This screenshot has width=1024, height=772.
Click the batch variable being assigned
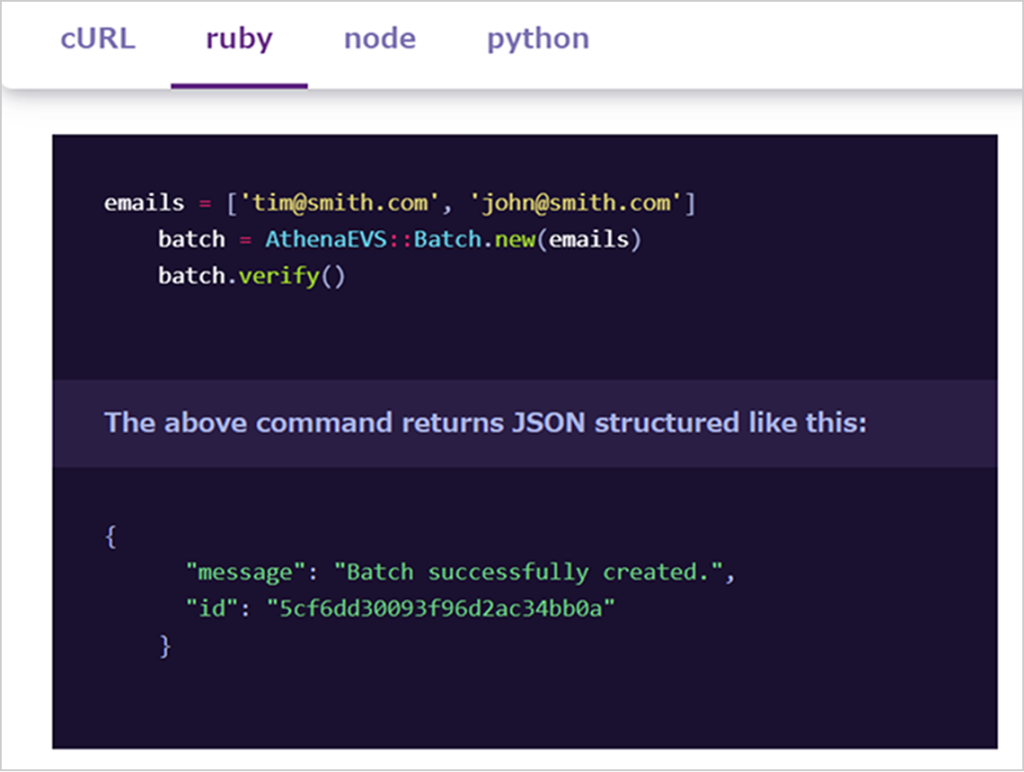coord(191,239)
